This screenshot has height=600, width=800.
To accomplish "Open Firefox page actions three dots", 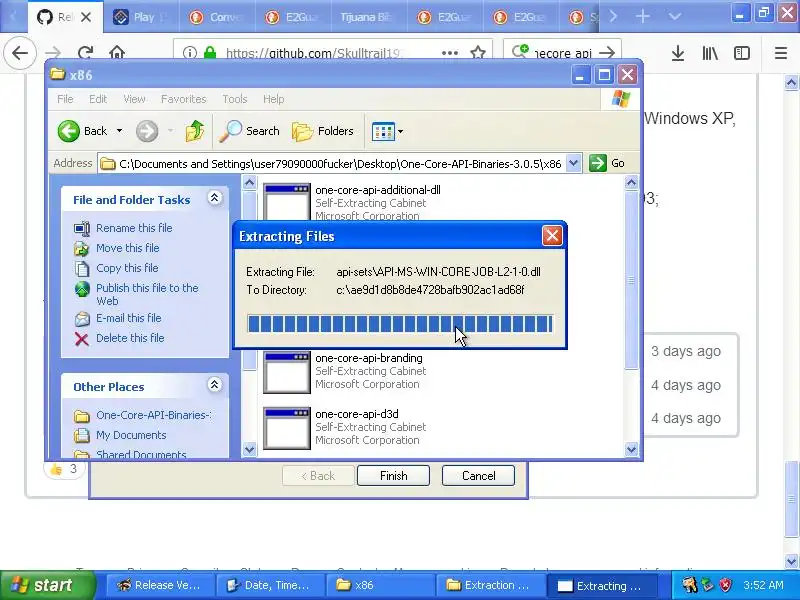I will (x=449, y=53).
